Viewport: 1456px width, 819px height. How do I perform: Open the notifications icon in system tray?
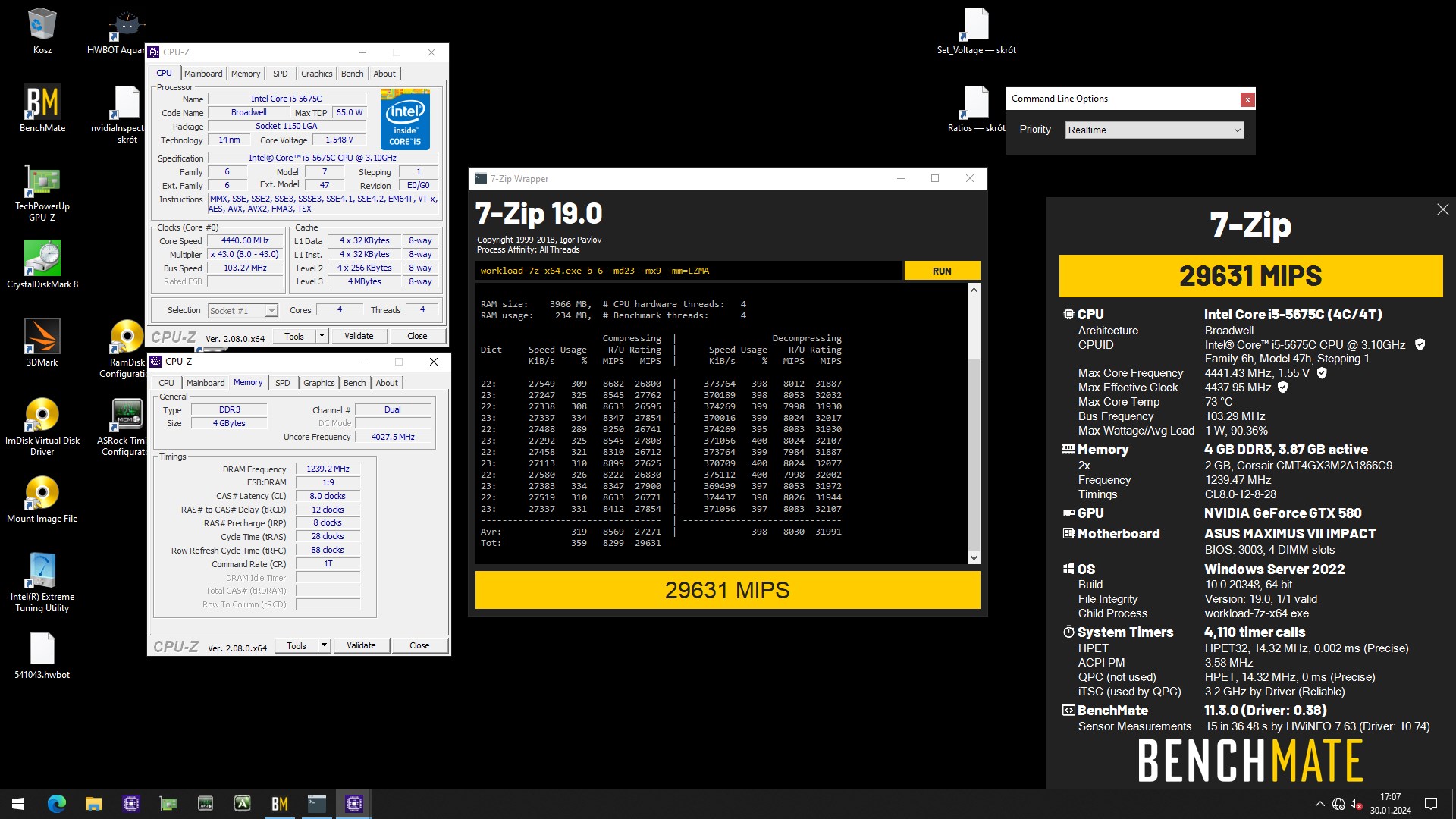point(1431,804)
